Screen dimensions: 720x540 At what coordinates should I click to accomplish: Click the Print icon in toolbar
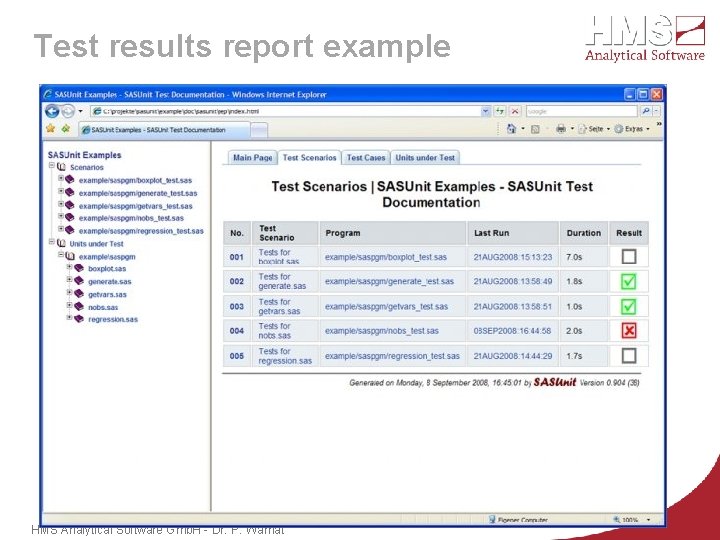pos(561,129)
